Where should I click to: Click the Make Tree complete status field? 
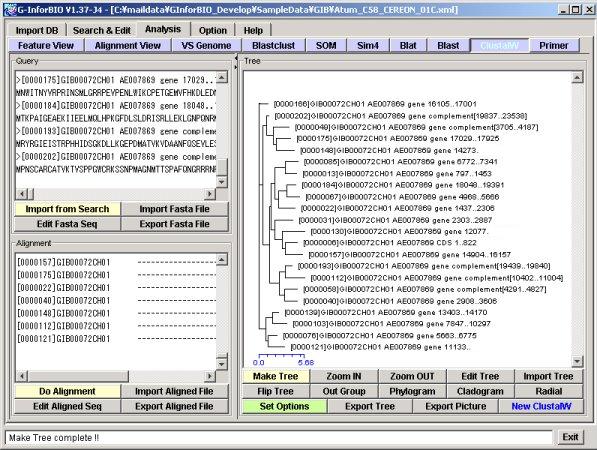click(x=279, y=437)
